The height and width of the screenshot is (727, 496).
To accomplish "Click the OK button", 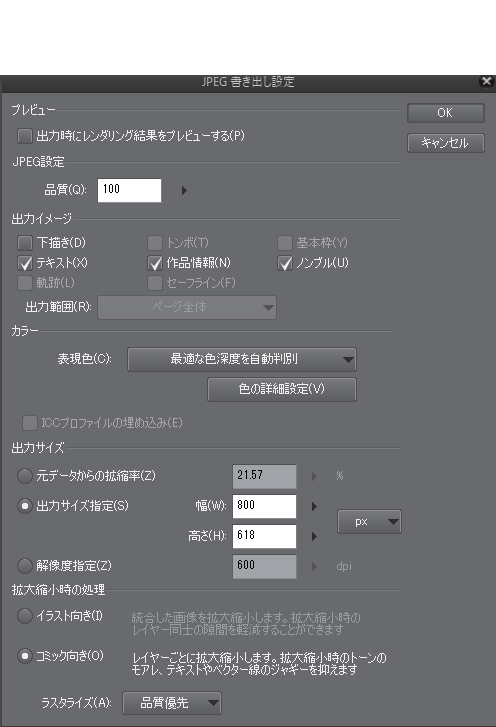I will (x=445, y=113).
